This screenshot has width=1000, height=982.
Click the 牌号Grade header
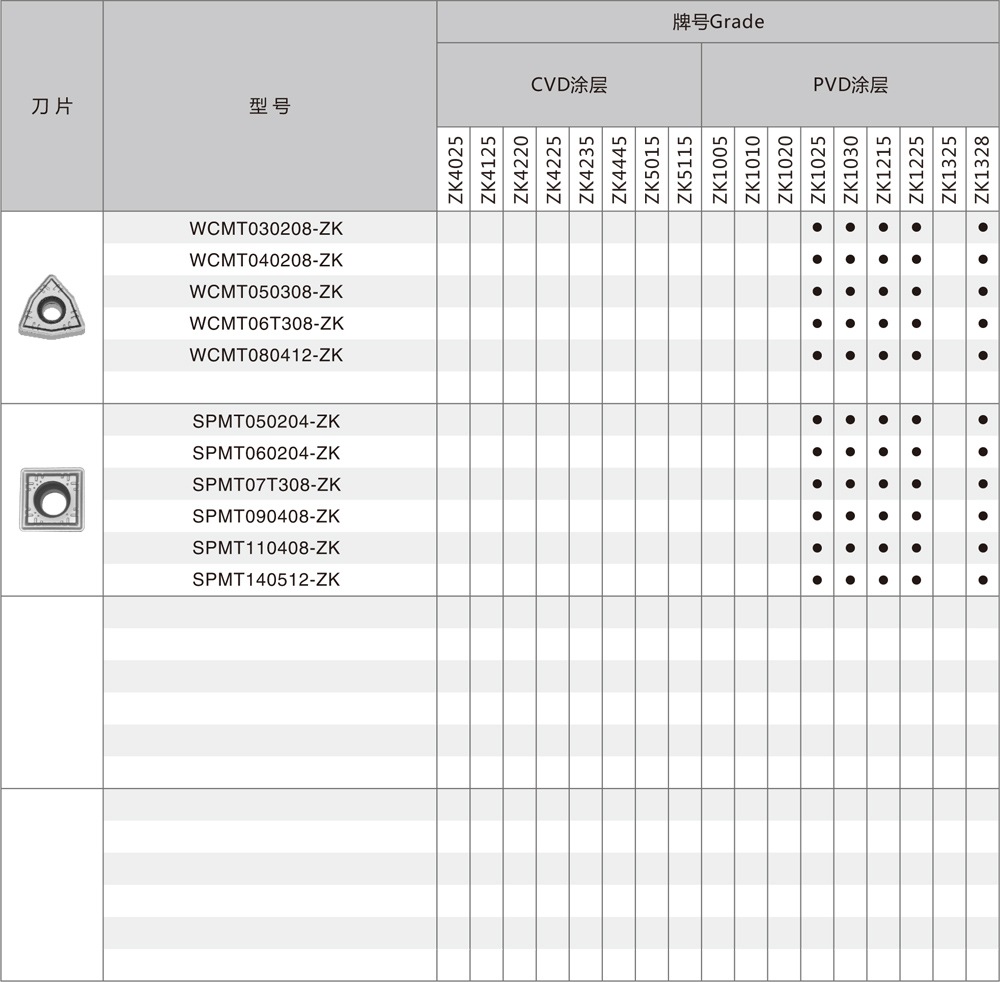(x=717, y=21)
